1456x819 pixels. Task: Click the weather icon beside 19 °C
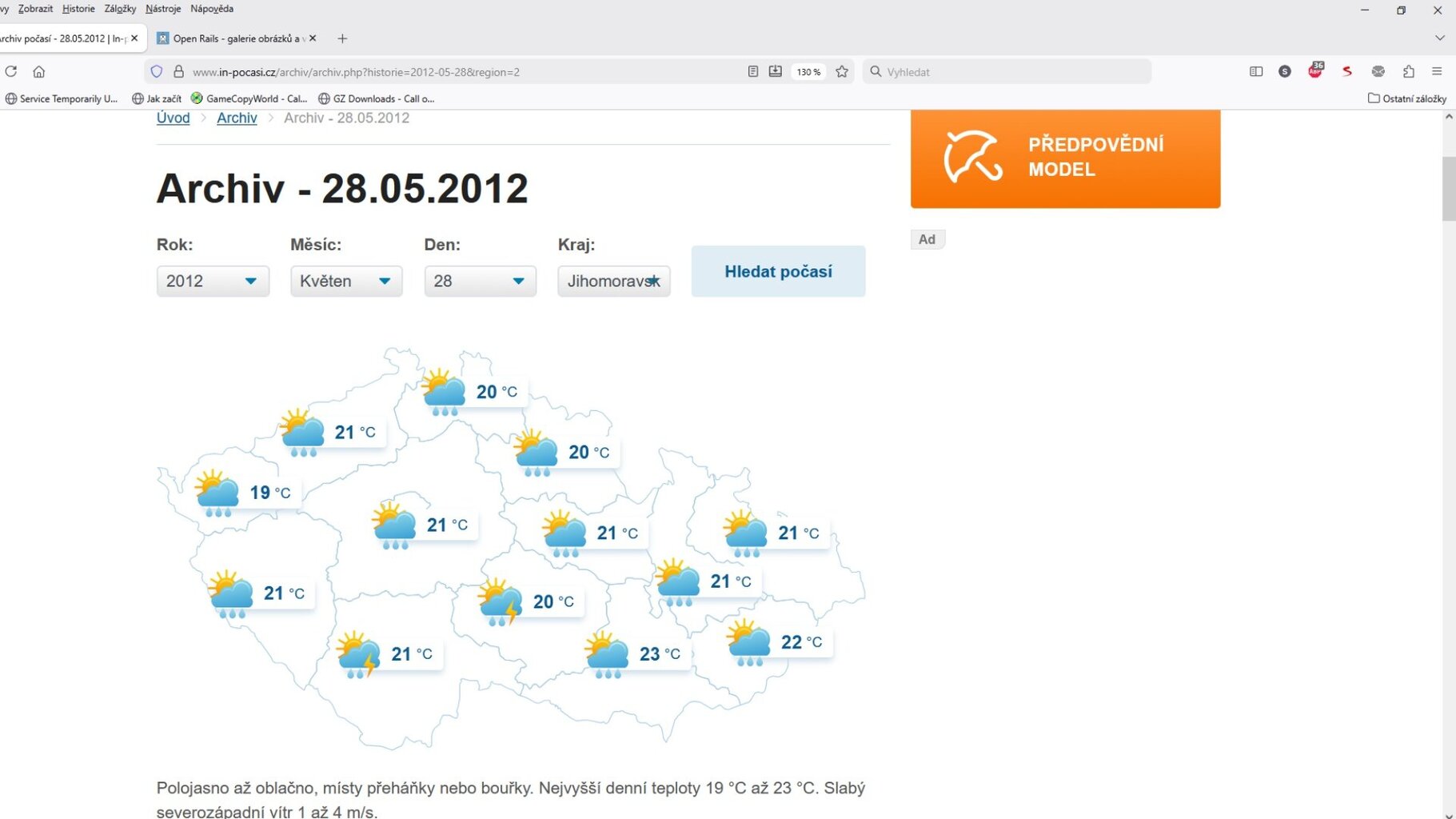(x=217, y=493)
